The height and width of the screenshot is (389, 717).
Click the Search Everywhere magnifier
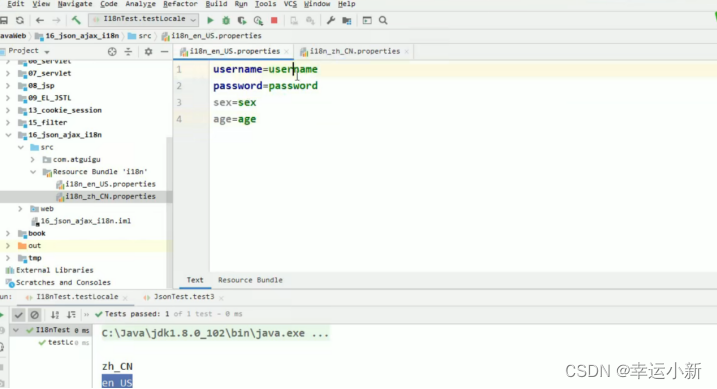click(383, 20)
